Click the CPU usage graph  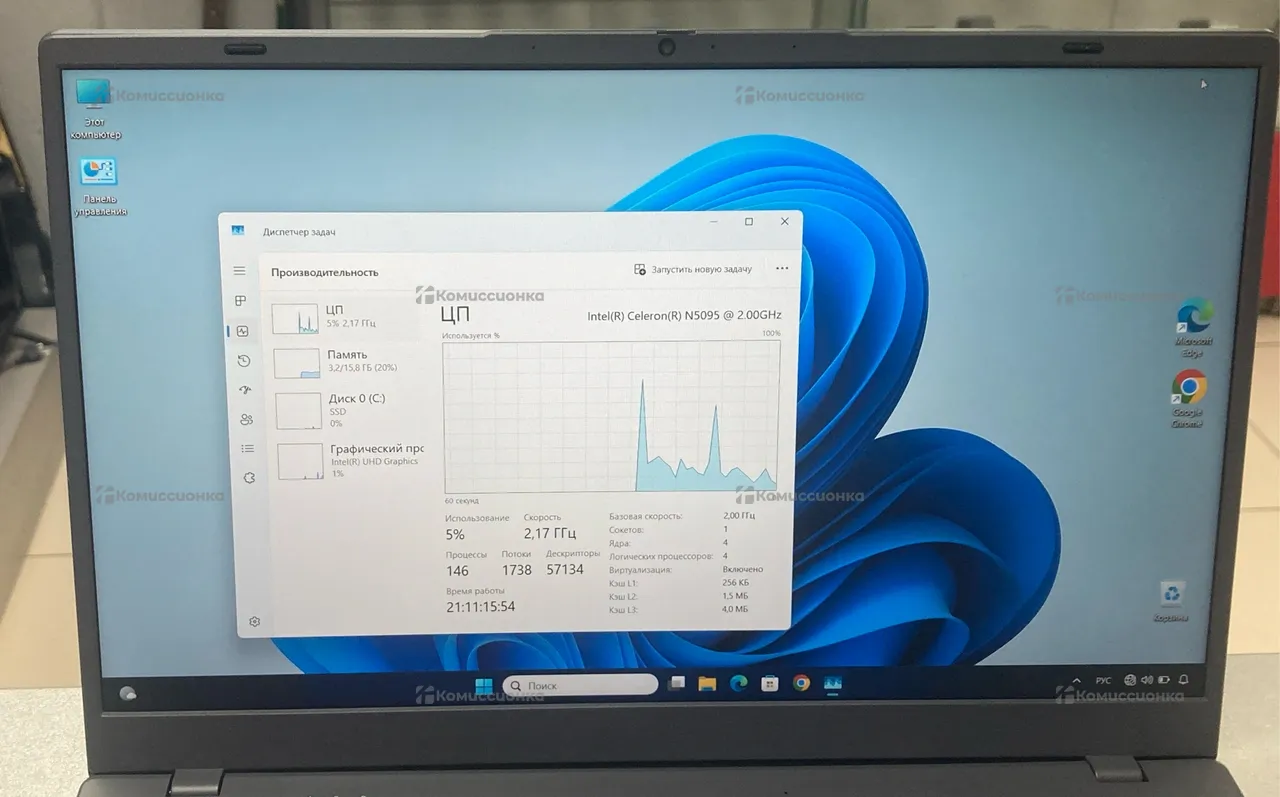click(611, 416)
